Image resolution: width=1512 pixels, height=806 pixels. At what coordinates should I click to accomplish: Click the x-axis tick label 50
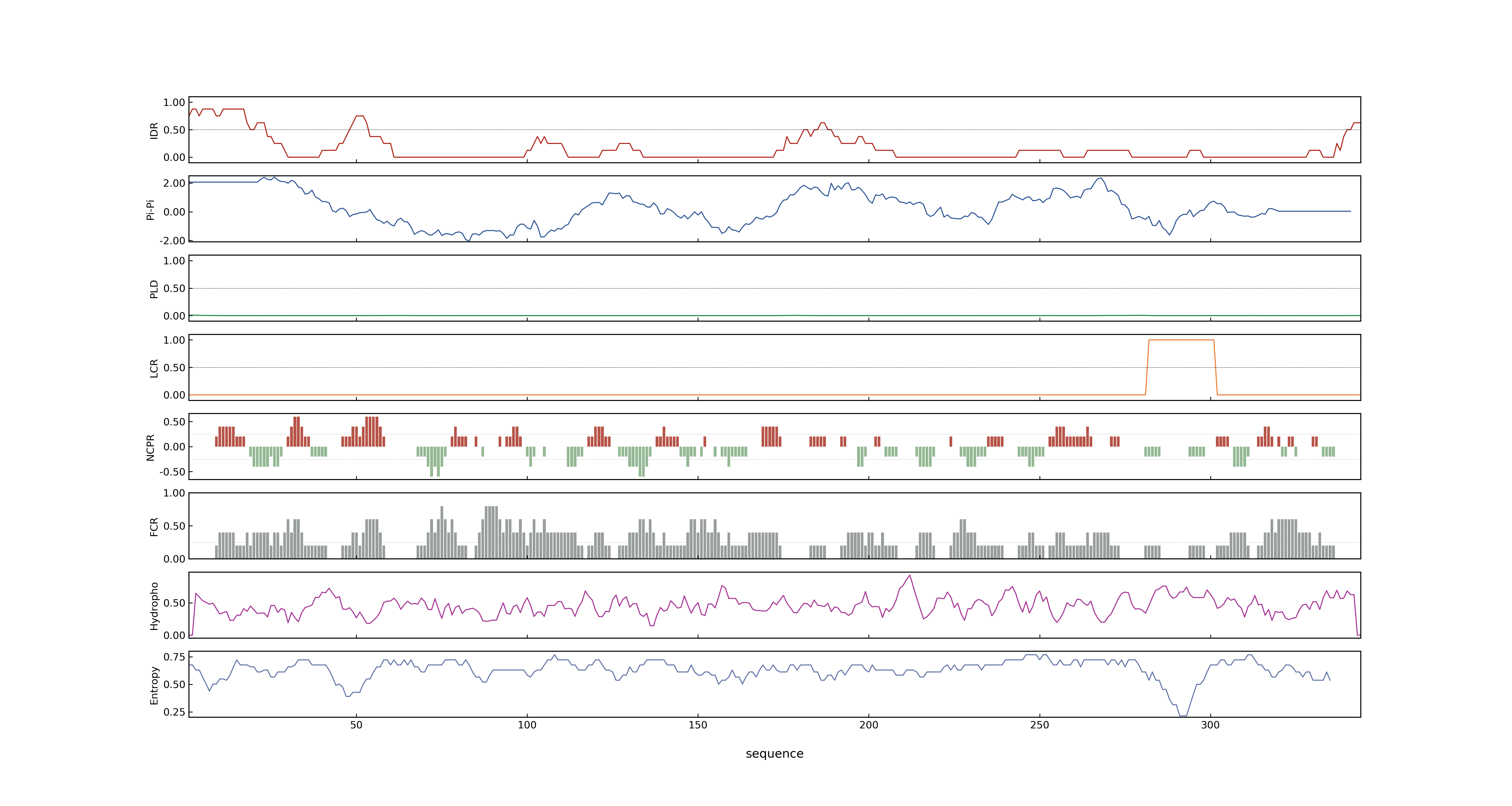[356, 725]
